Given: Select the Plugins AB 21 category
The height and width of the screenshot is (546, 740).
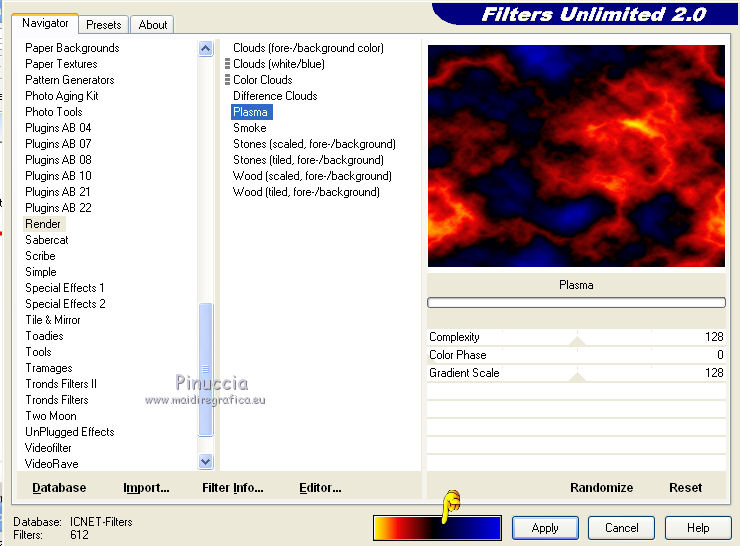Looking at the screenshot, I should pos(58,192).
